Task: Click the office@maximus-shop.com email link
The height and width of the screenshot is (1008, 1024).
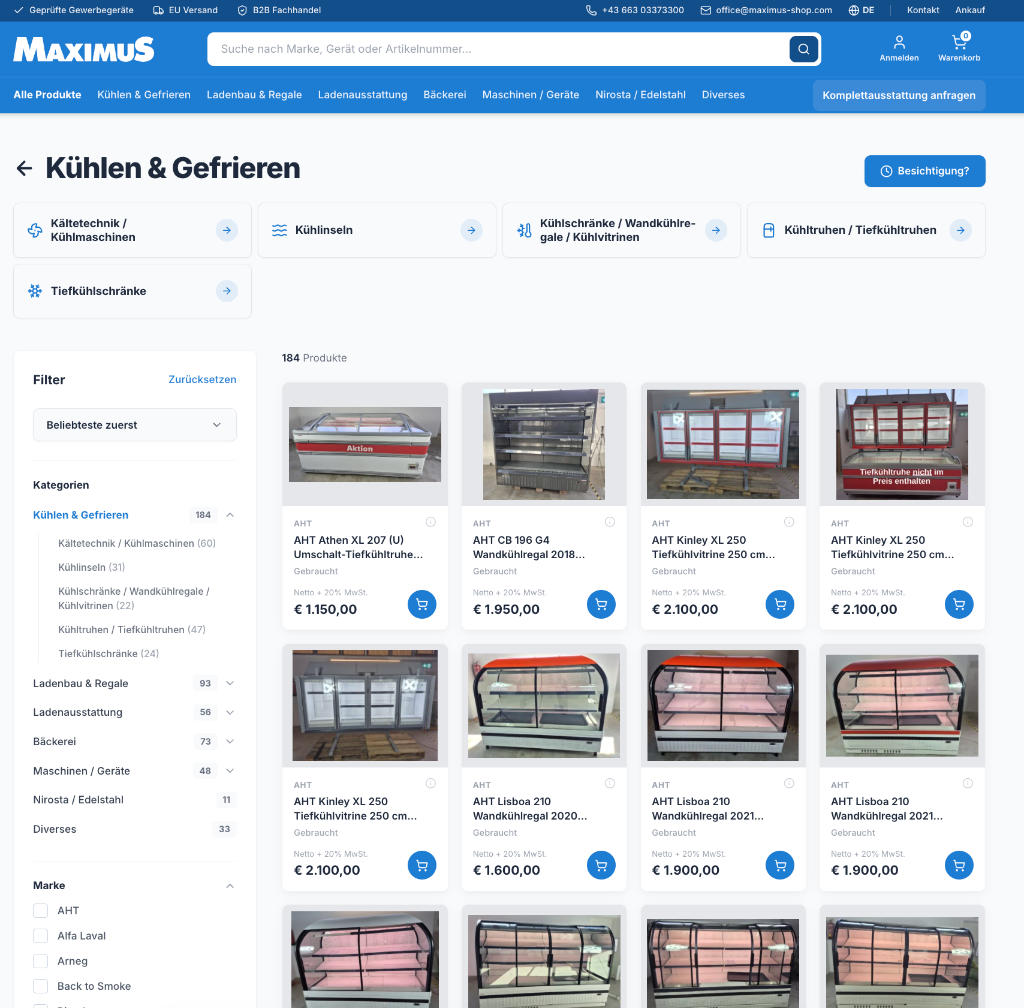Action: (x=766, y=10)
